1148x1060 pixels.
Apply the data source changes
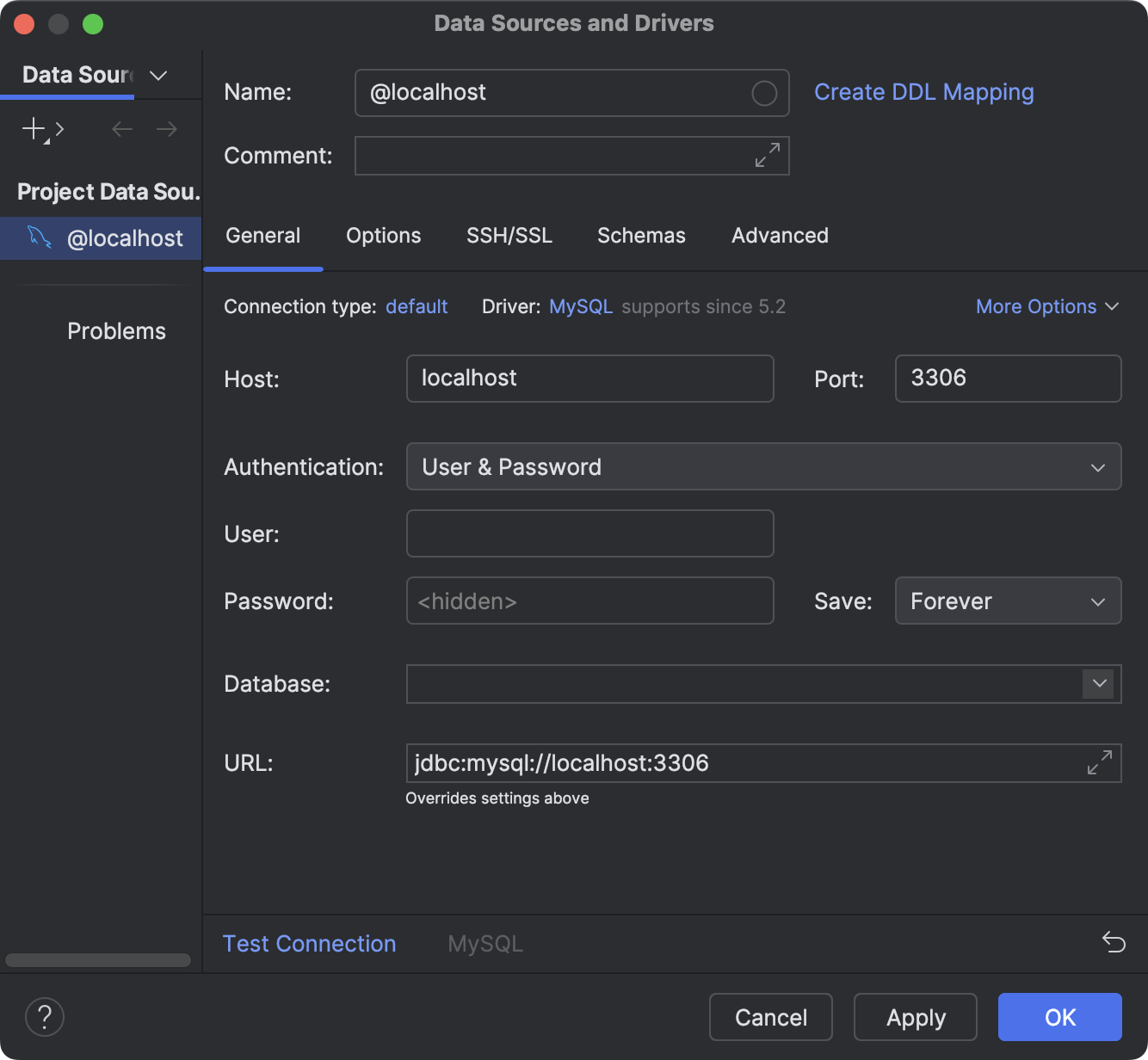point(915,1017)
